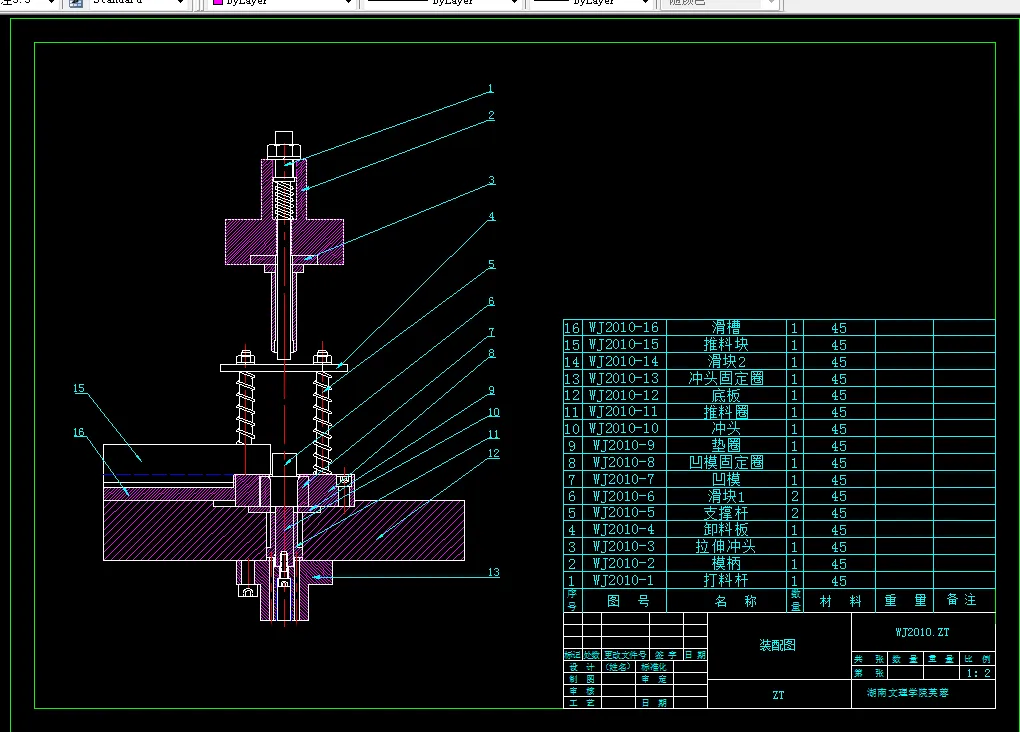
Task: Click the 更改文件号 label
Action: pos(625,655)
